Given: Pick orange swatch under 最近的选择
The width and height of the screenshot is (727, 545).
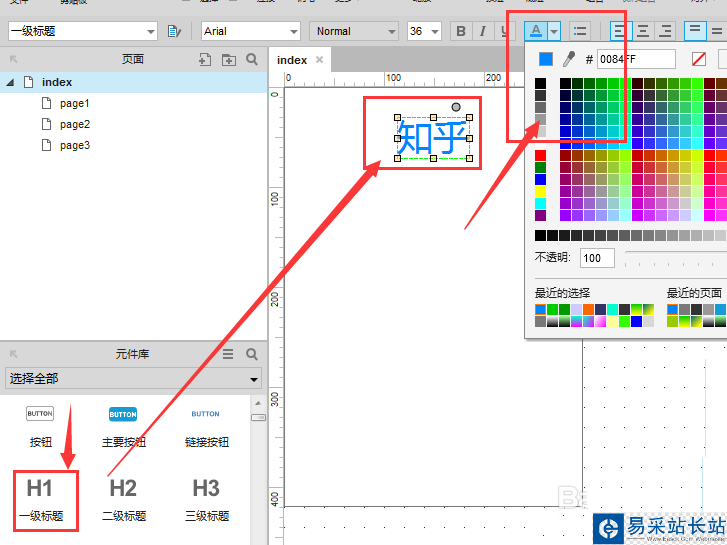Looking at the screenshot, I should 589,309.
